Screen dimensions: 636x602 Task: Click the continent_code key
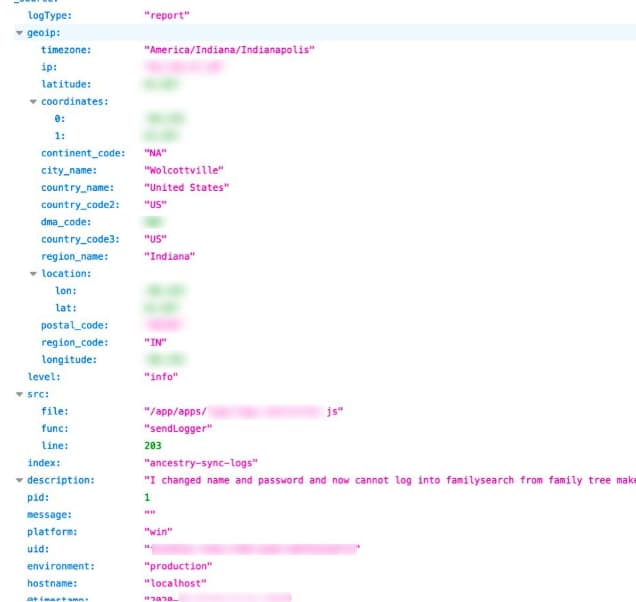pos(83,153)
